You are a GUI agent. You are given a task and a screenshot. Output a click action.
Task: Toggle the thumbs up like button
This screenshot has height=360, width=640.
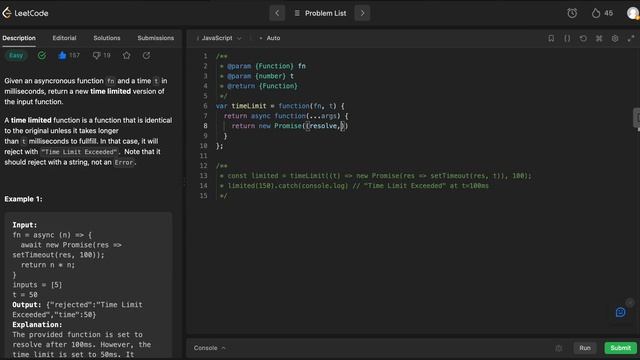(62, 56)
